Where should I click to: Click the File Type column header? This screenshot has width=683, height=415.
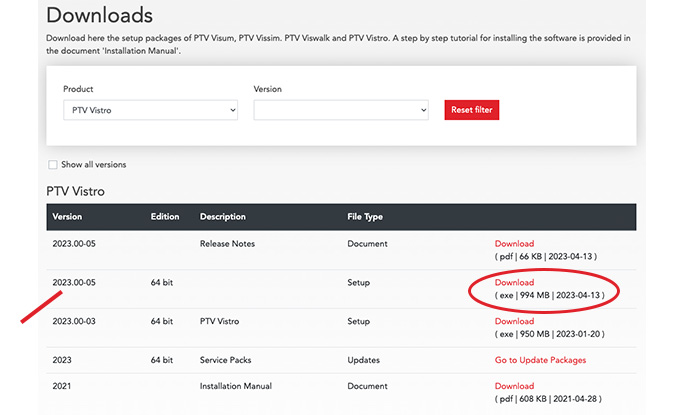pos(365,216)
